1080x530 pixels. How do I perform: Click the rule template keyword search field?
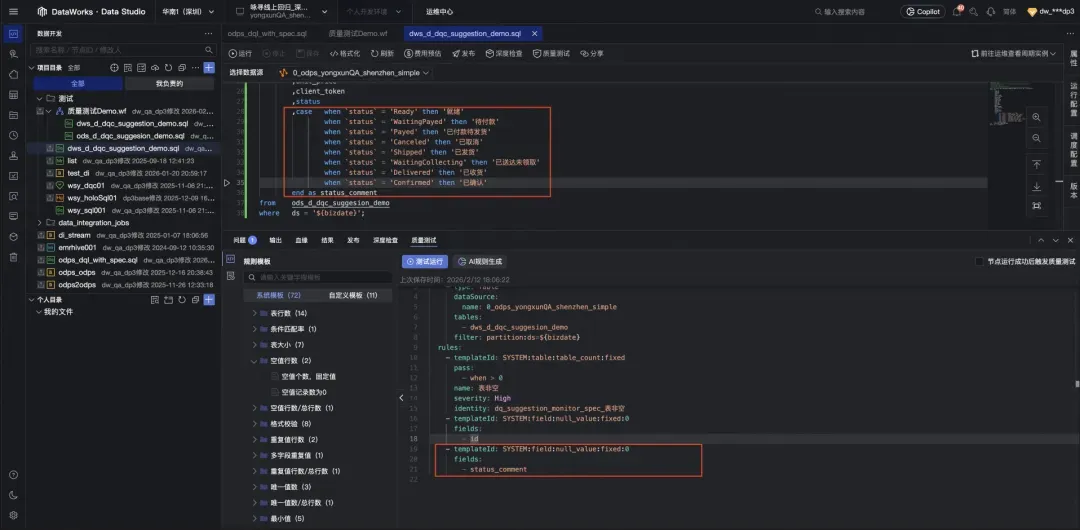318,277
